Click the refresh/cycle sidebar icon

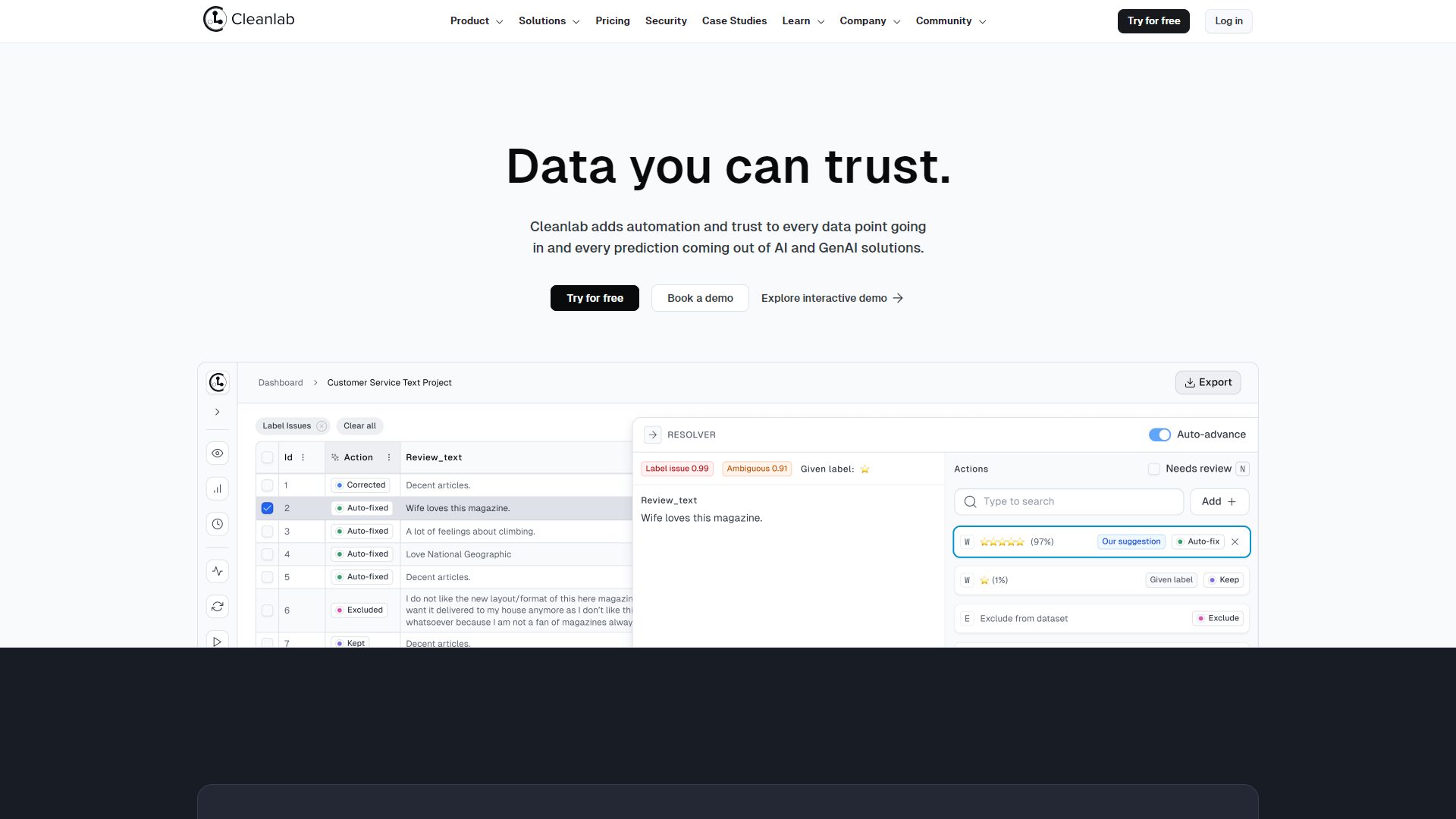pyautogui.click(x=218, y=606)
